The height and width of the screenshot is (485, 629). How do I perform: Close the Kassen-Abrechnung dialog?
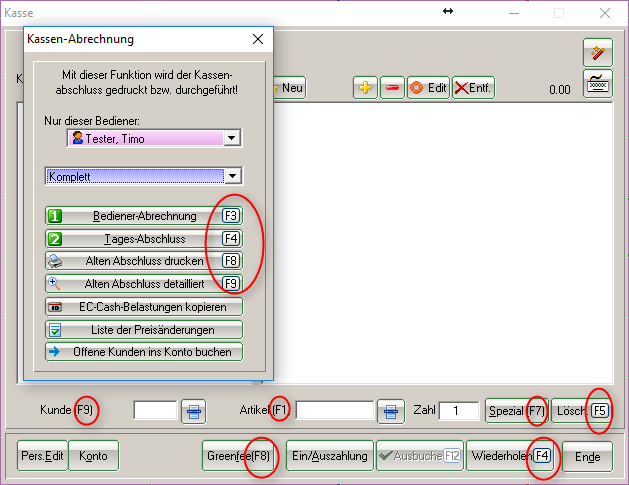pos(258,39)
